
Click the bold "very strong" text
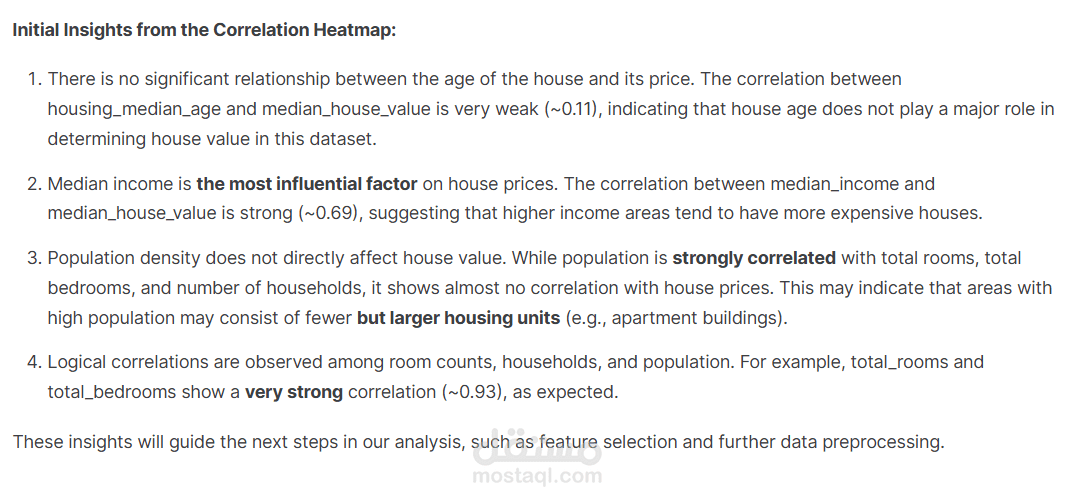(x=294, y=392)
